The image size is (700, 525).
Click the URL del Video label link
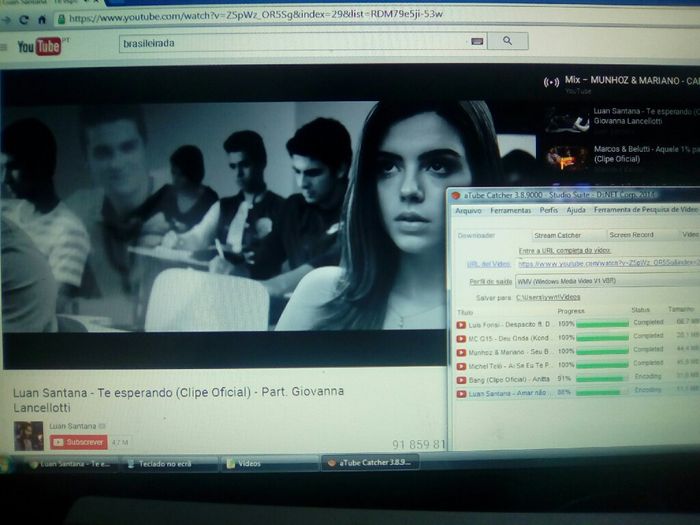click(x=488, y=264)
